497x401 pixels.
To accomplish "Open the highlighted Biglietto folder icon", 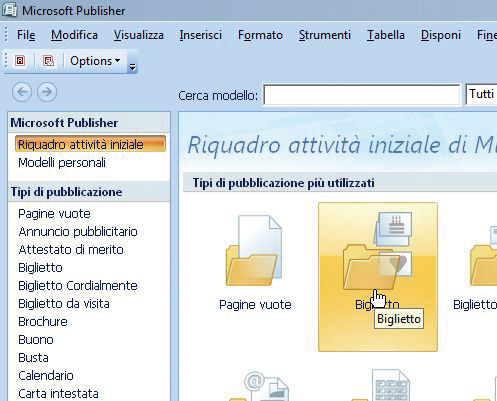I will [377, 251].
